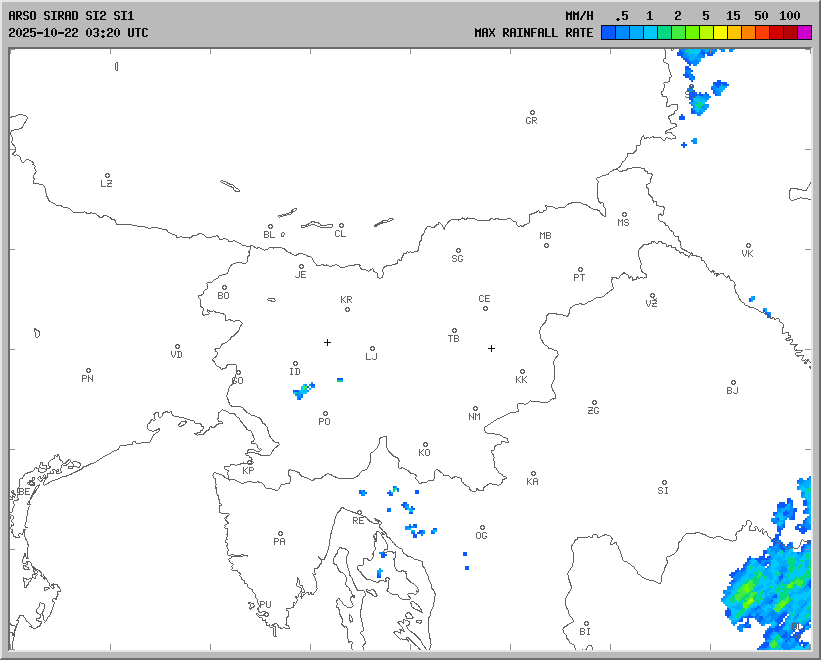Click the radar cross marker near LJ
821x660 pixels.
327,342
